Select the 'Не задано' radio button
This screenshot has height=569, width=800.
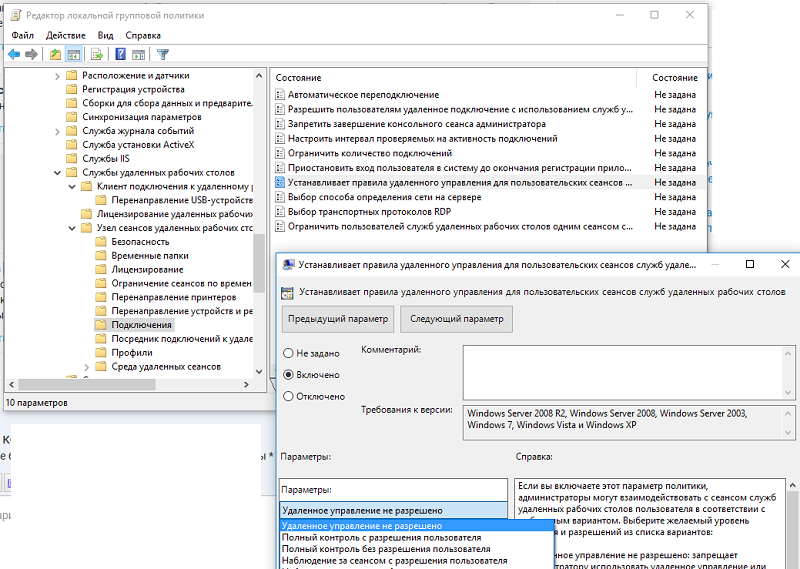[x=288, y=353]
